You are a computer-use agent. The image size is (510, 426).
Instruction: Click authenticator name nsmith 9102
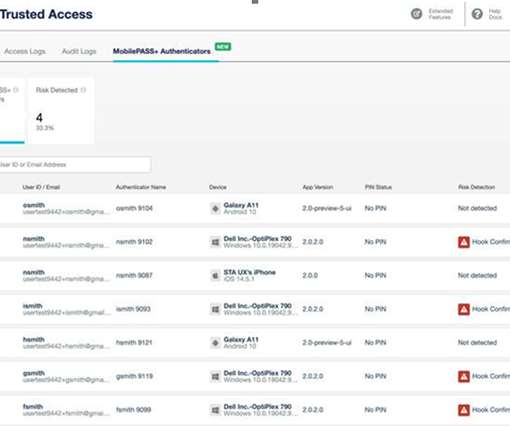[x=134, y=242]
